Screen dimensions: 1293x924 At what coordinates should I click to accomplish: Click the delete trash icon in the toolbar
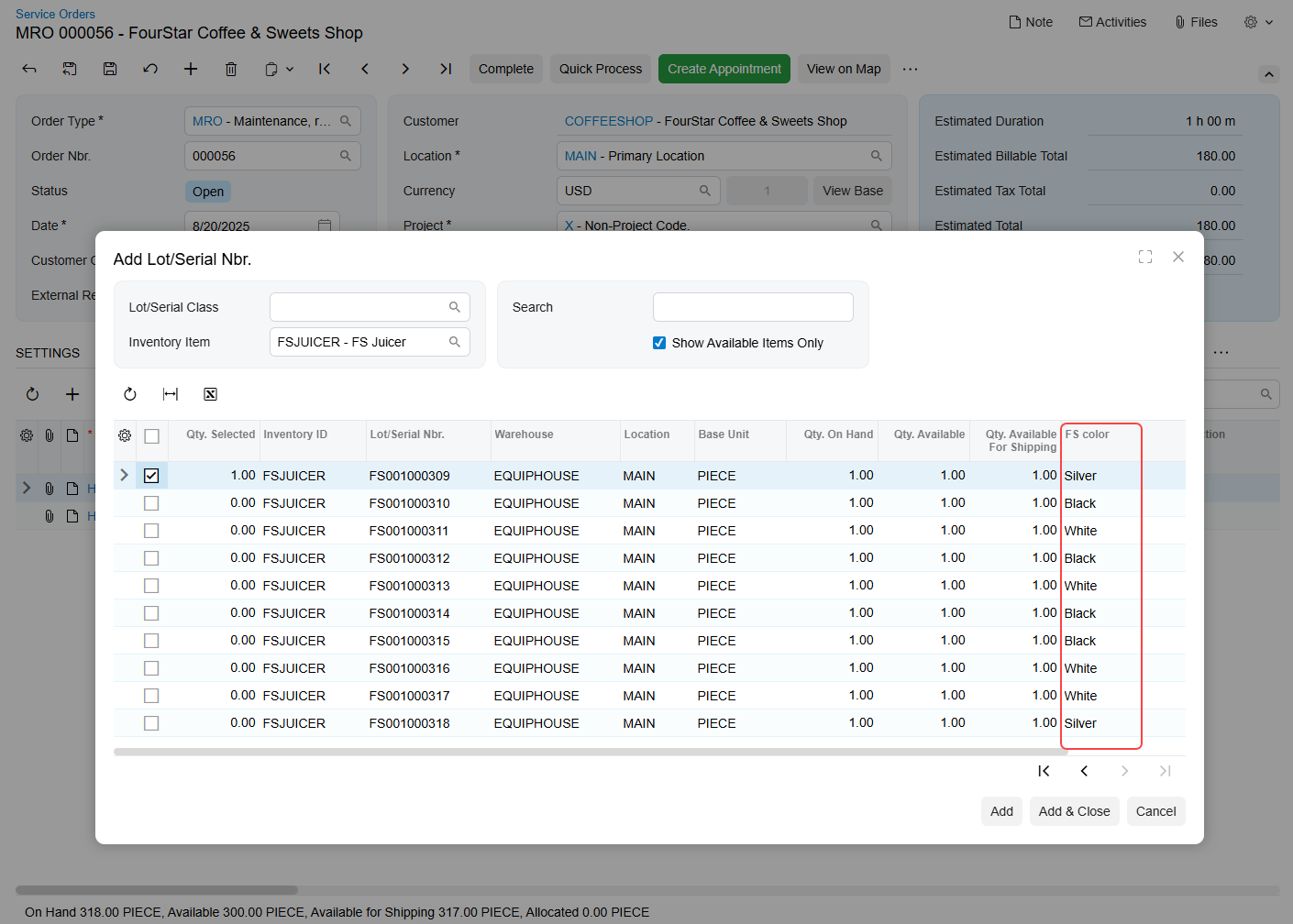(231, 69)
